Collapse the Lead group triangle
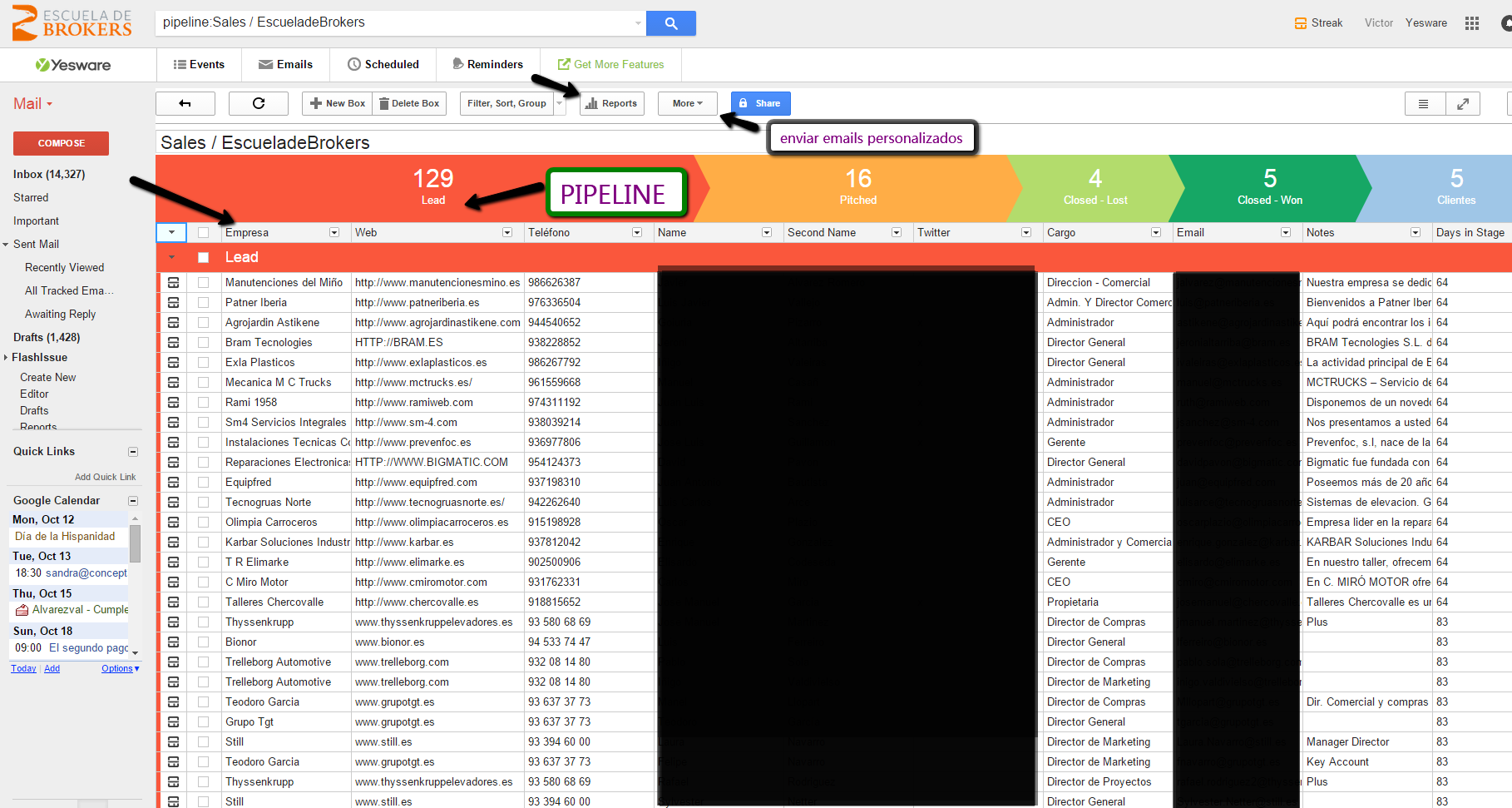The height and width of the screenshot is (808, 1512). [x=172, y=258]
